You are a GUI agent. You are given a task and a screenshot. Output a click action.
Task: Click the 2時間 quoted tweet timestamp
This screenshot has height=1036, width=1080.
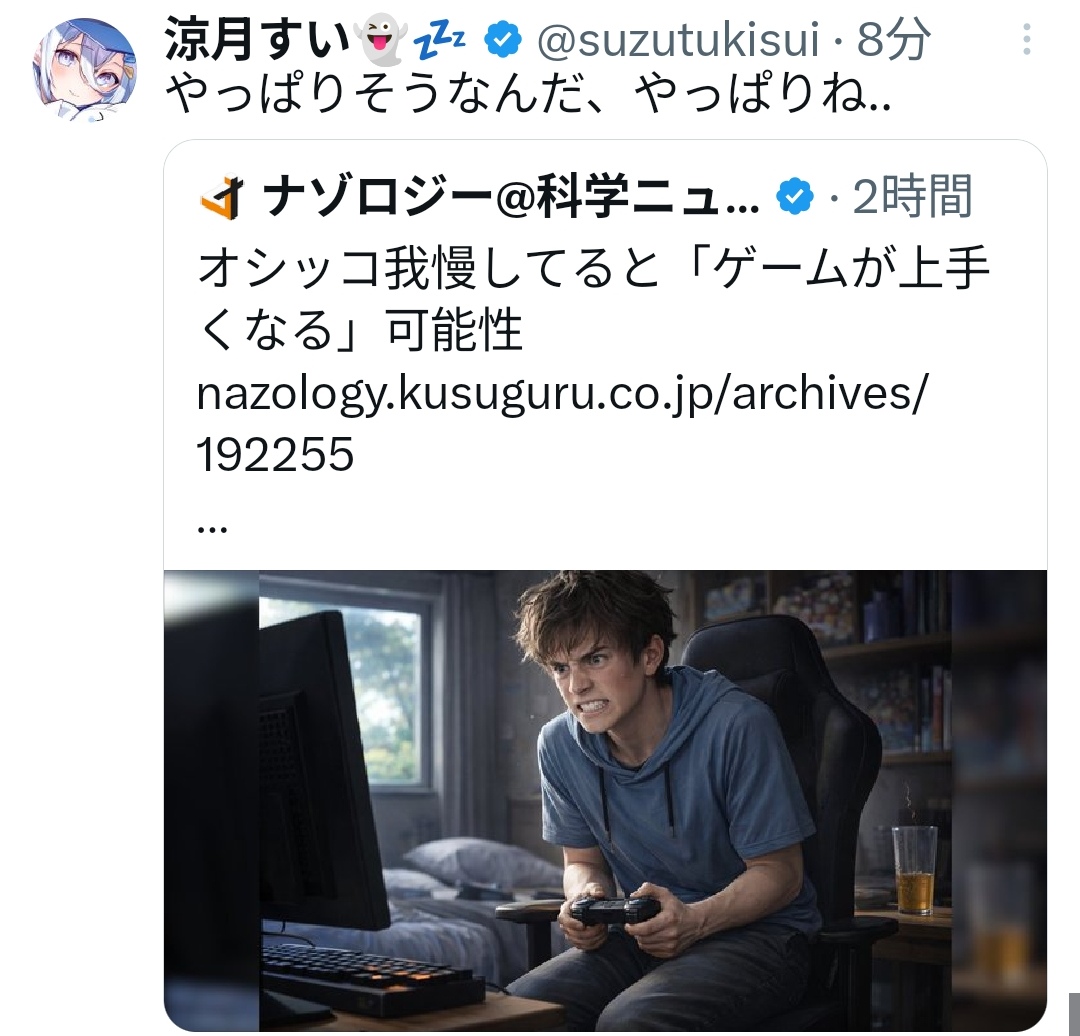pos(913,196)
